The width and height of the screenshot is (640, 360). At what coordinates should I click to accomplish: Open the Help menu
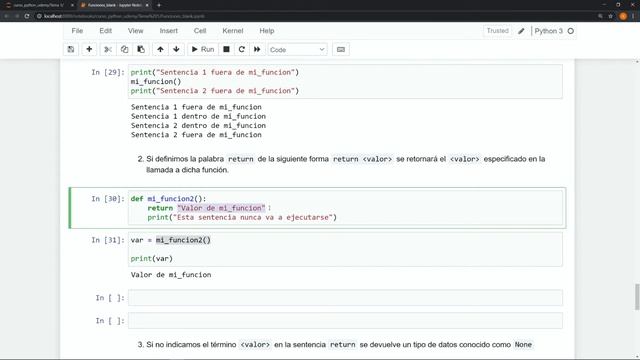[267, 31]
